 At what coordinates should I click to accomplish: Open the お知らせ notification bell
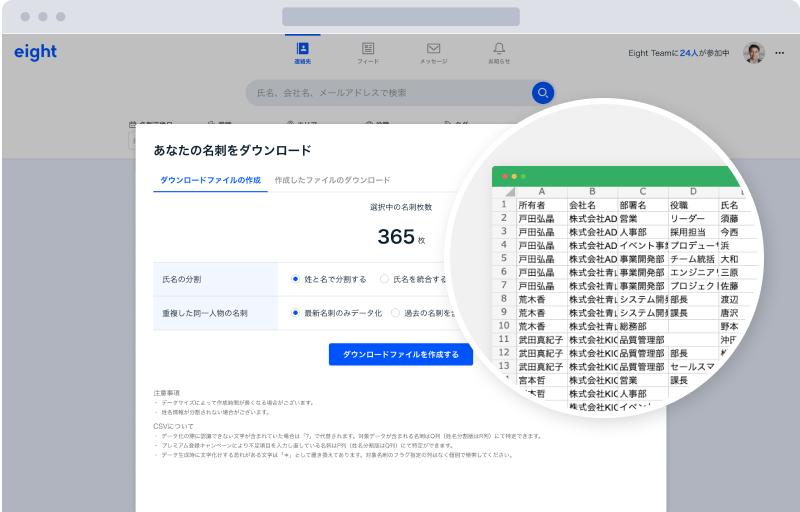click(499, 49)
